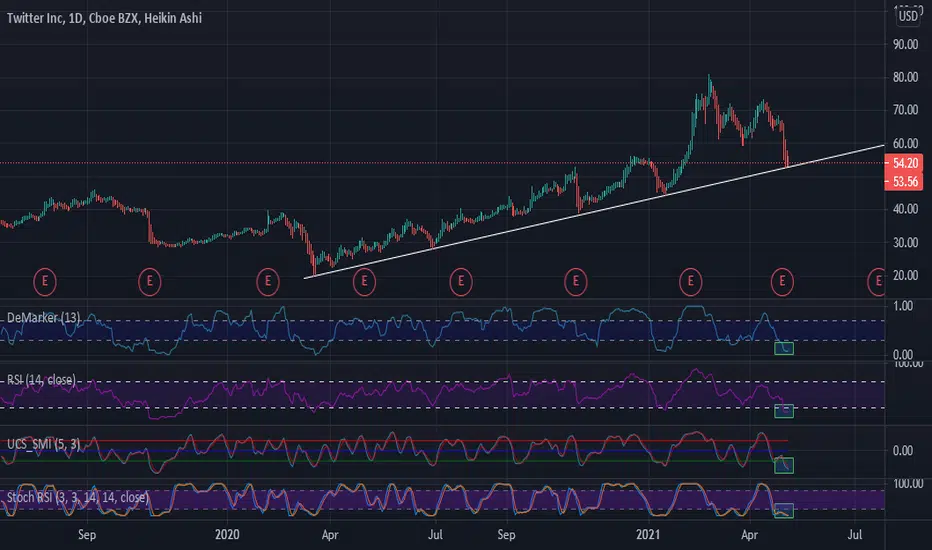The width and height of the screenshot is (932, 550).
Task: Click the 2021 time axis label
Action: (648, 535)
